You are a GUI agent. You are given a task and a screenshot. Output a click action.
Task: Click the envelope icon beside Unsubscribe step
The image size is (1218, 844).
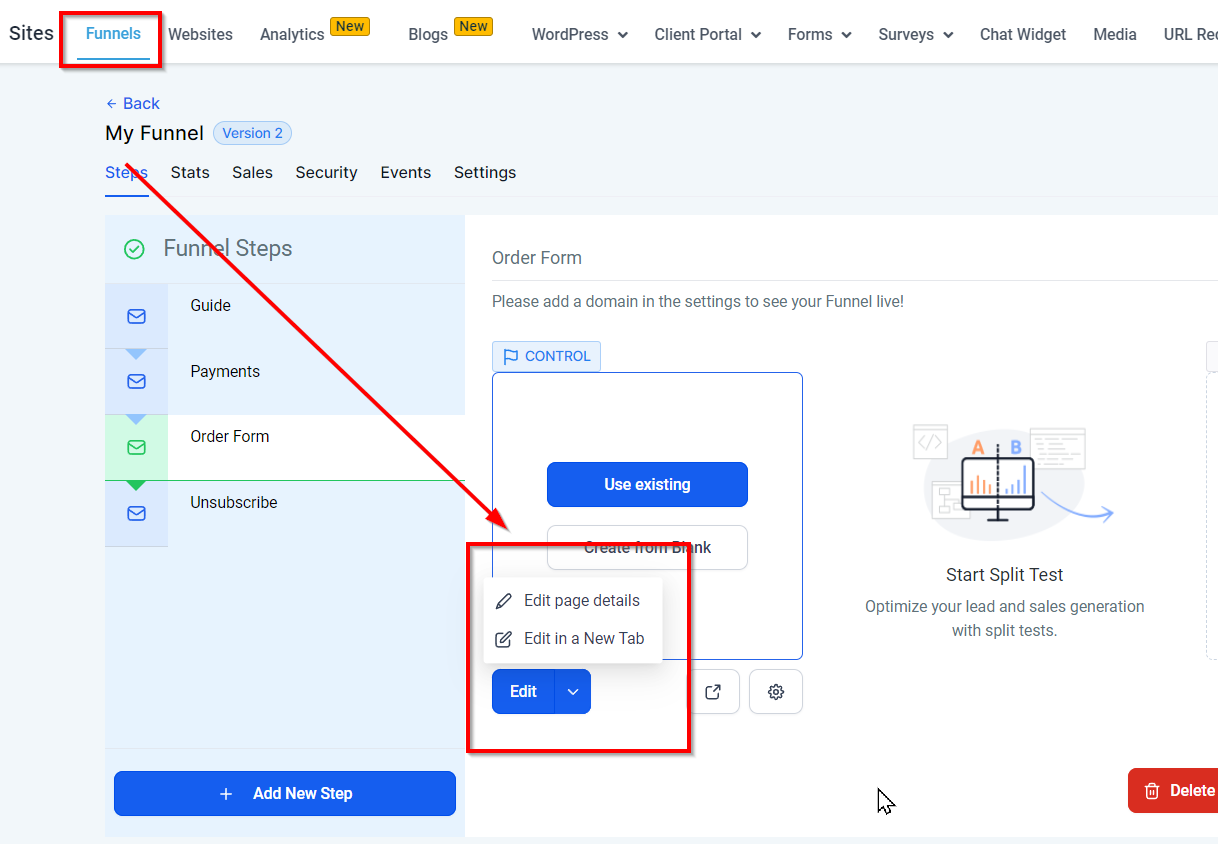tap(136, 513)
